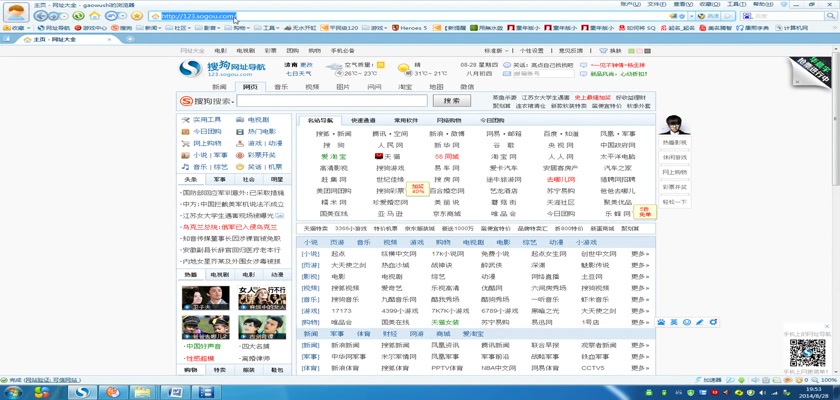
Task: Select the dark gray theme color swatch
Action: (647, 51)
